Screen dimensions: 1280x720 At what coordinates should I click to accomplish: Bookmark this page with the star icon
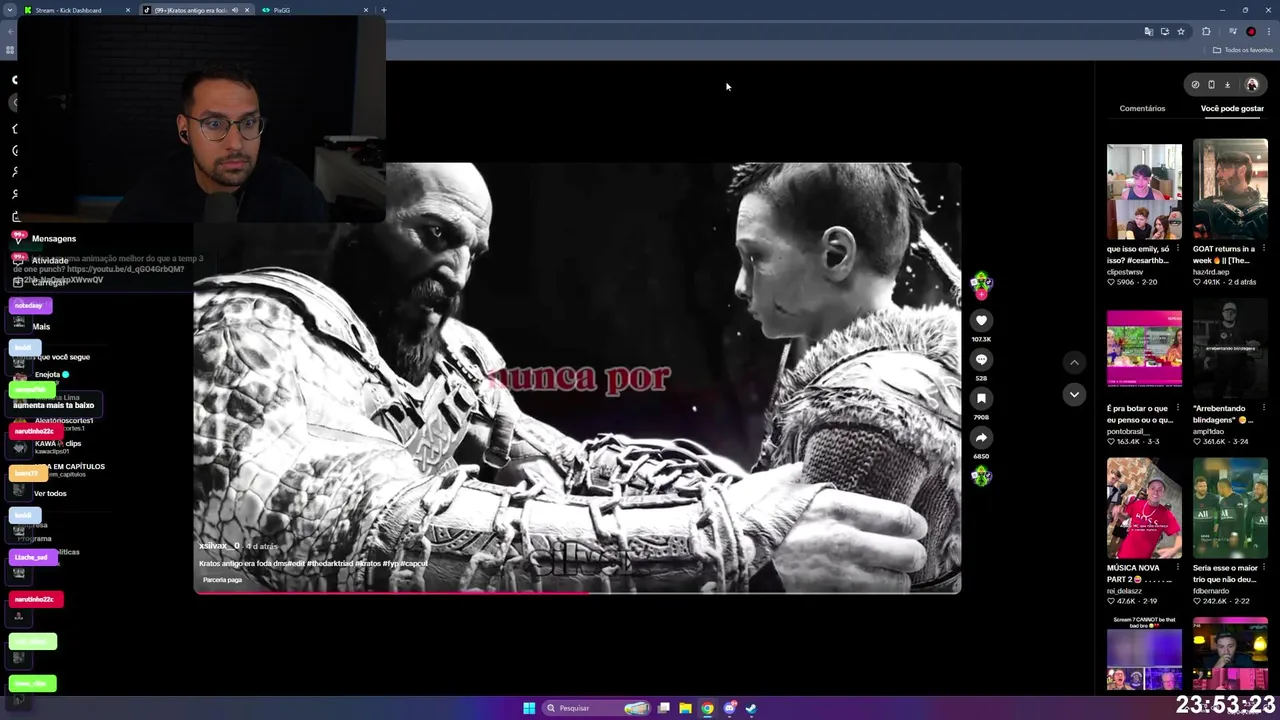1181,31
